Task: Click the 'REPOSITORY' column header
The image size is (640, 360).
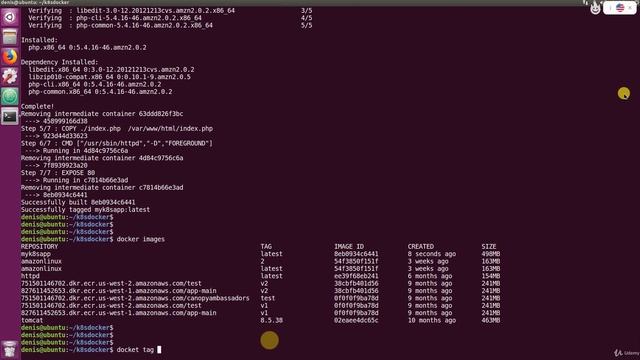Action: coord(39,247)
